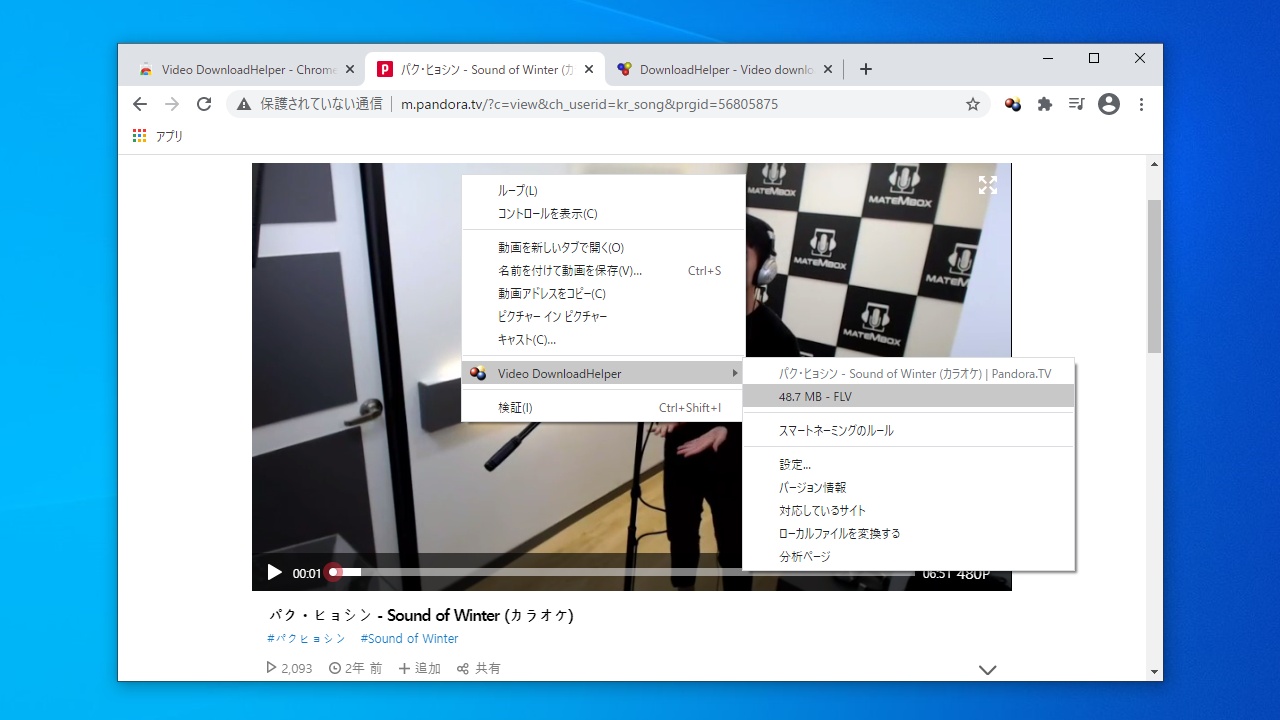
Task: Open バージョン情報 in the submenu
Action: 909,488
